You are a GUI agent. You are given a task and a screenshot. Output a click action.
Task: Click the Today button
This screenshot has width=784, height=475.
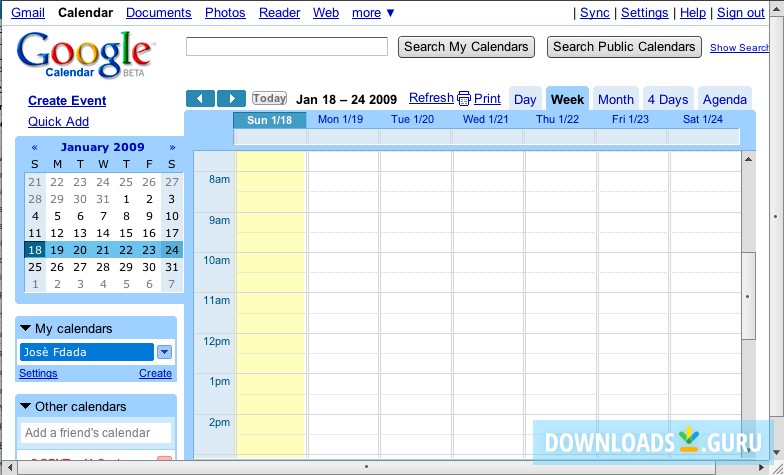pyautogui.click(x=270, y=98)
